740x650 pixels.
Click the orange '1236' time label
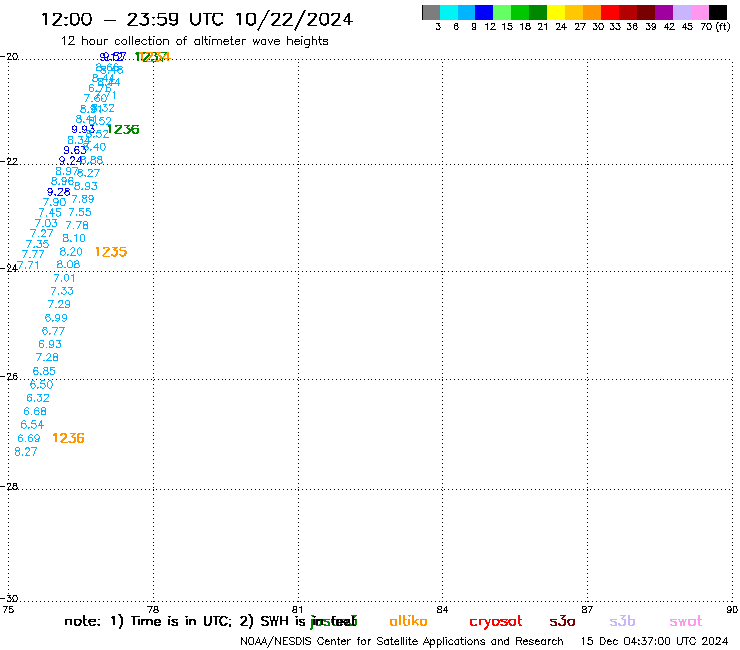[x=68, y=438]
